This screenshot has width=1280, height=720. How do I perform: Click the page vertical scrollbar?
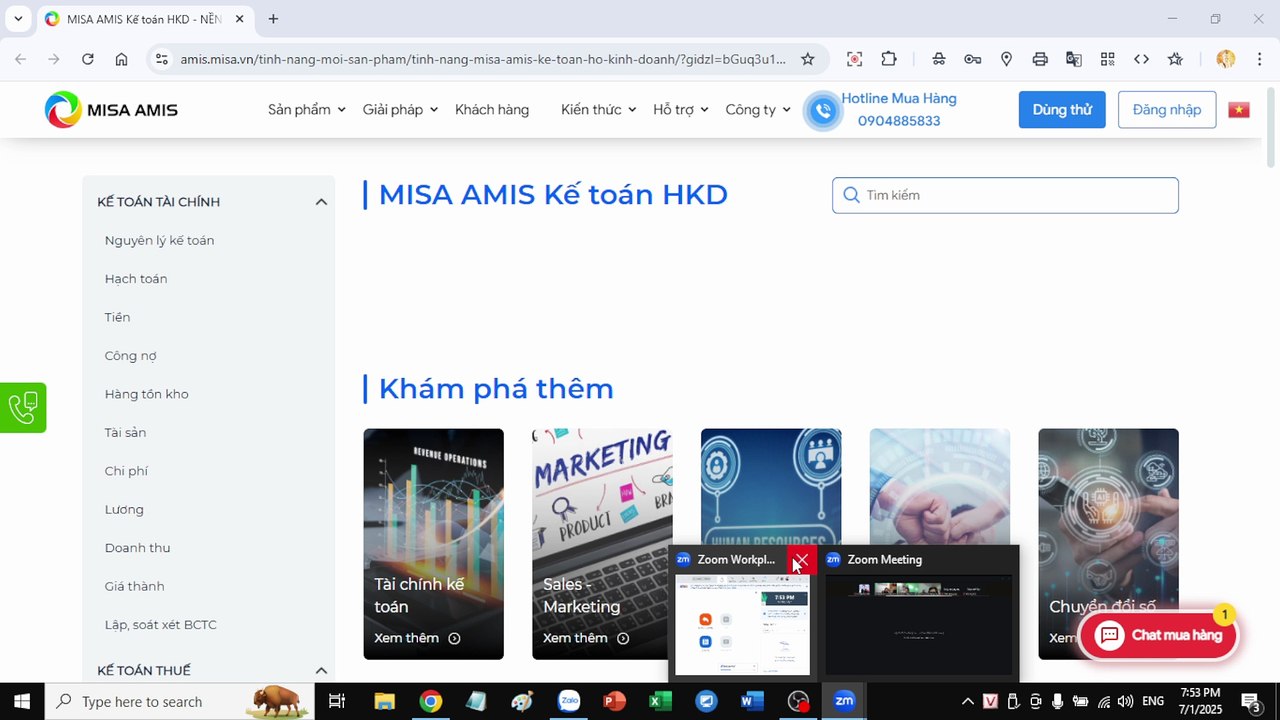click(1272, 127)
